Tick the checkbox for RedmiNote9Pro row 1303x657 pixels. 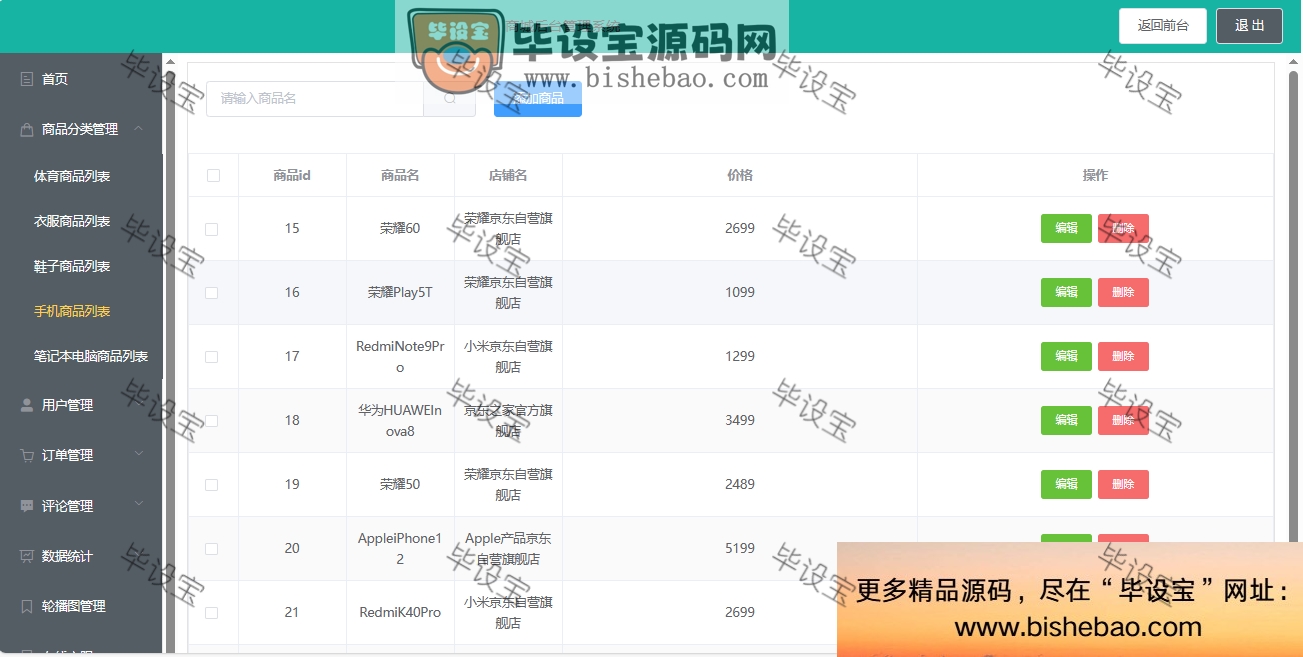click(211, 357)
